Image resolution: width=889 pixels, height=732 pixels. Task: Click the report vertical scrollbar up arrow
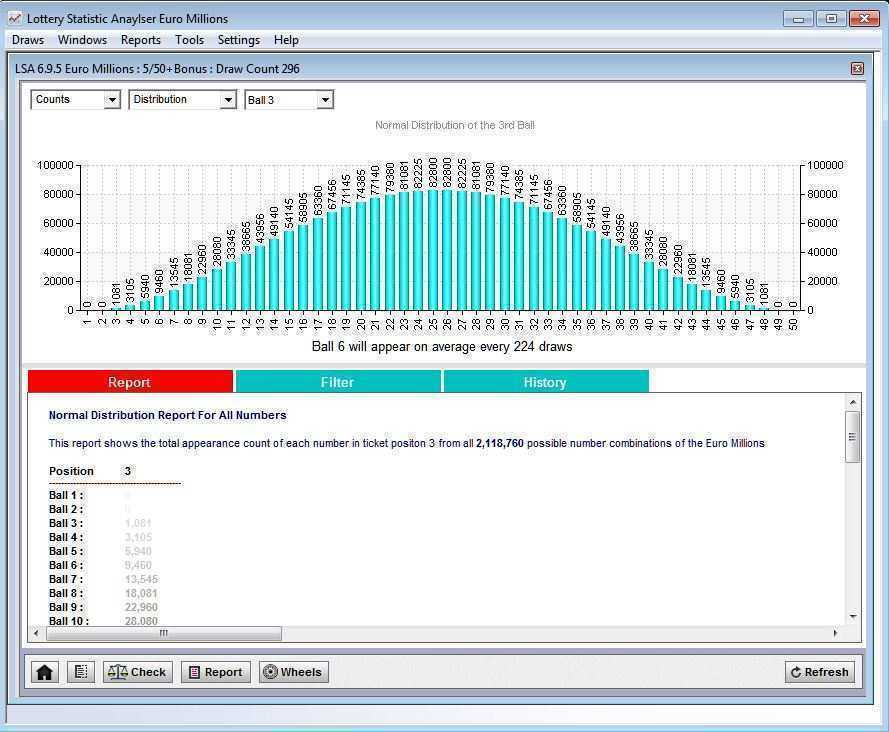point(853,402)
